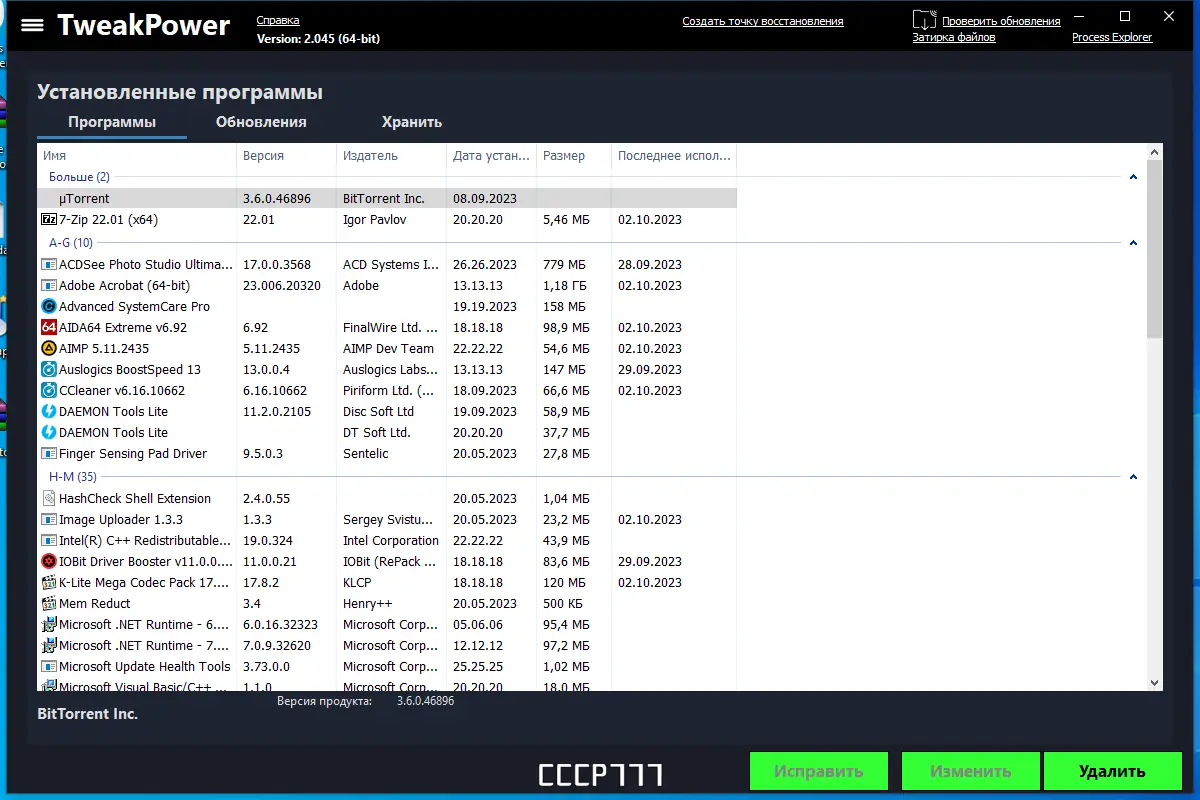Click the Auslogics BoostSpeed 13 icon
The height and width of the screenshot is (800, 1200).
pos(49,370)
